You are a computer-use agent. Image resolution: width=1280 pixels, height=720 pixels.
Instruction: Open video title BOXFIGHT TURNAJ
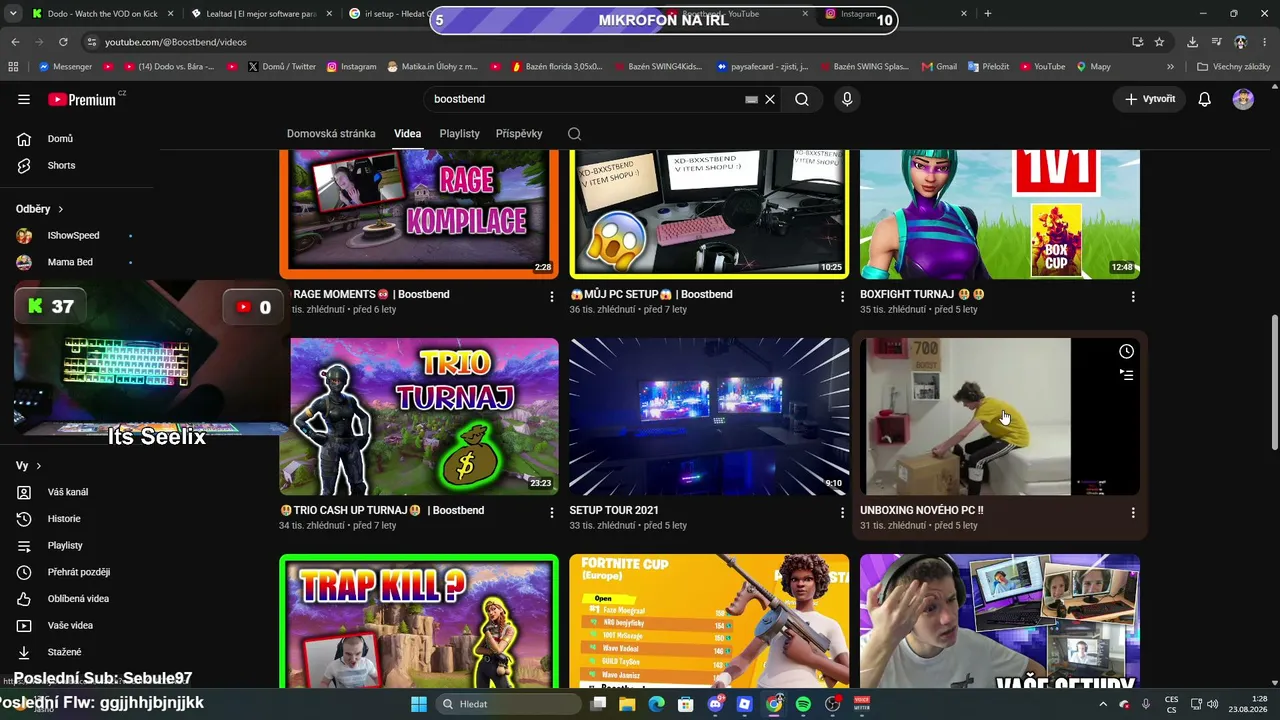click(x=922, y=294)
